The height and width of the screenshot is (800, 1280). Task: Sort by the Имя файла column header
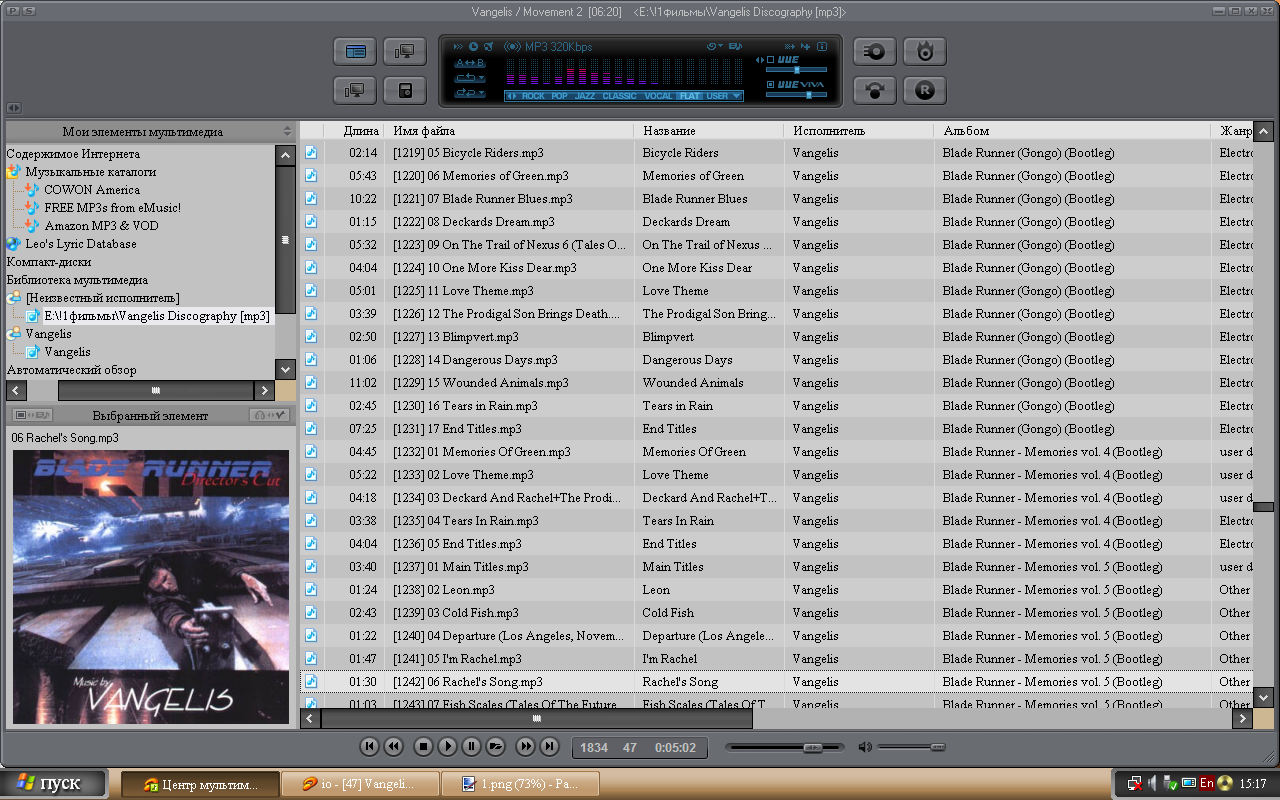[509, 131]
